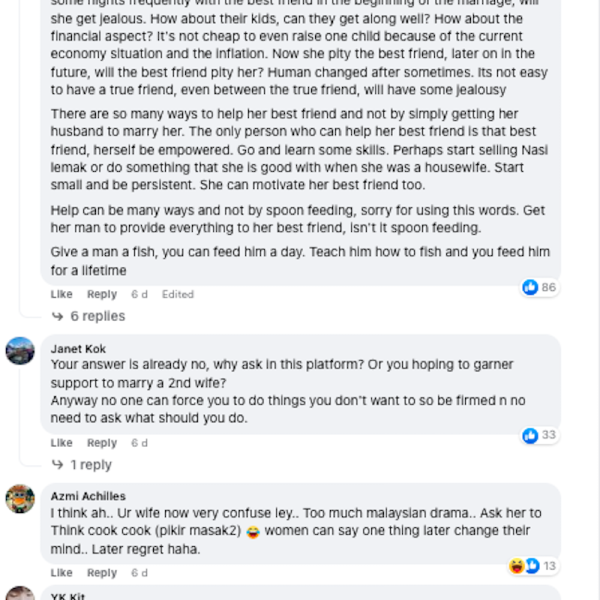
Task: Click the 6 d timestamp on Janet's comment
Action: click(139, 443)
